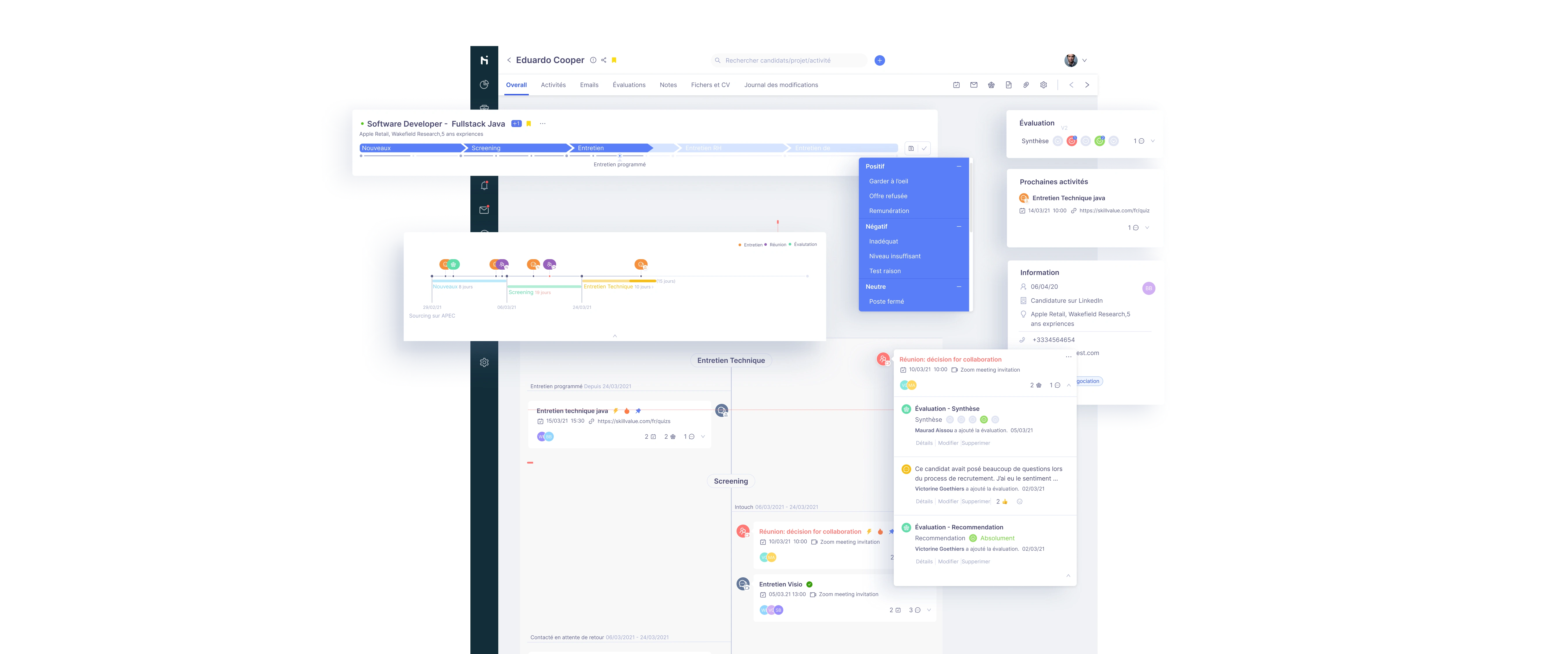Open the gear settings icon in toolbar
The image size is (1568, 654).
1043,85
